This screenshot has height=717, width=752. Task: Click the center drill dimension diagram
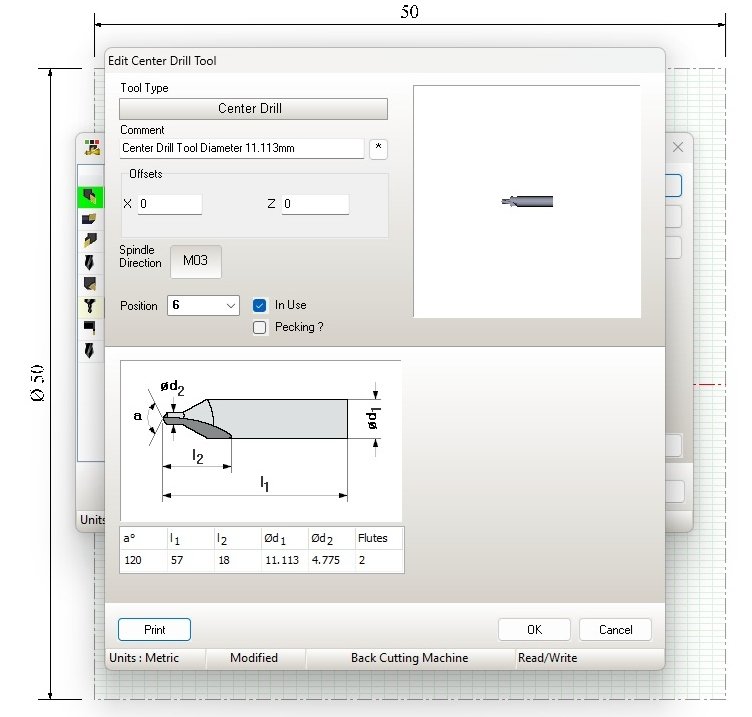(261, 441)
